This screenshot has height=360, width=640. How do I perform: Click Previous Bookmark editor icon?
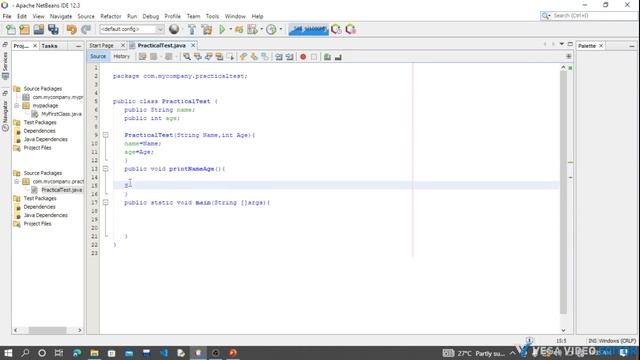click(x=243, y=57)
